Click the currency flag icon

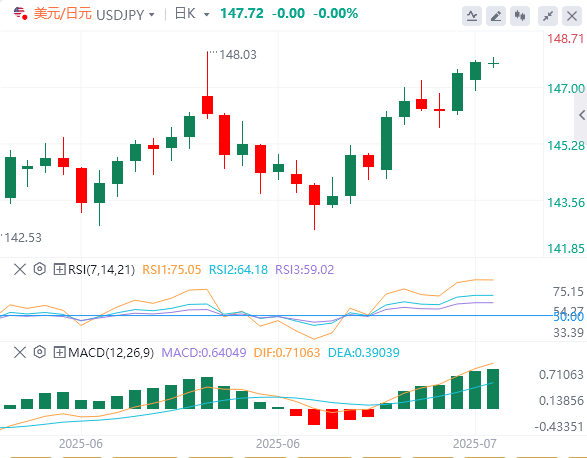point(20,13)
